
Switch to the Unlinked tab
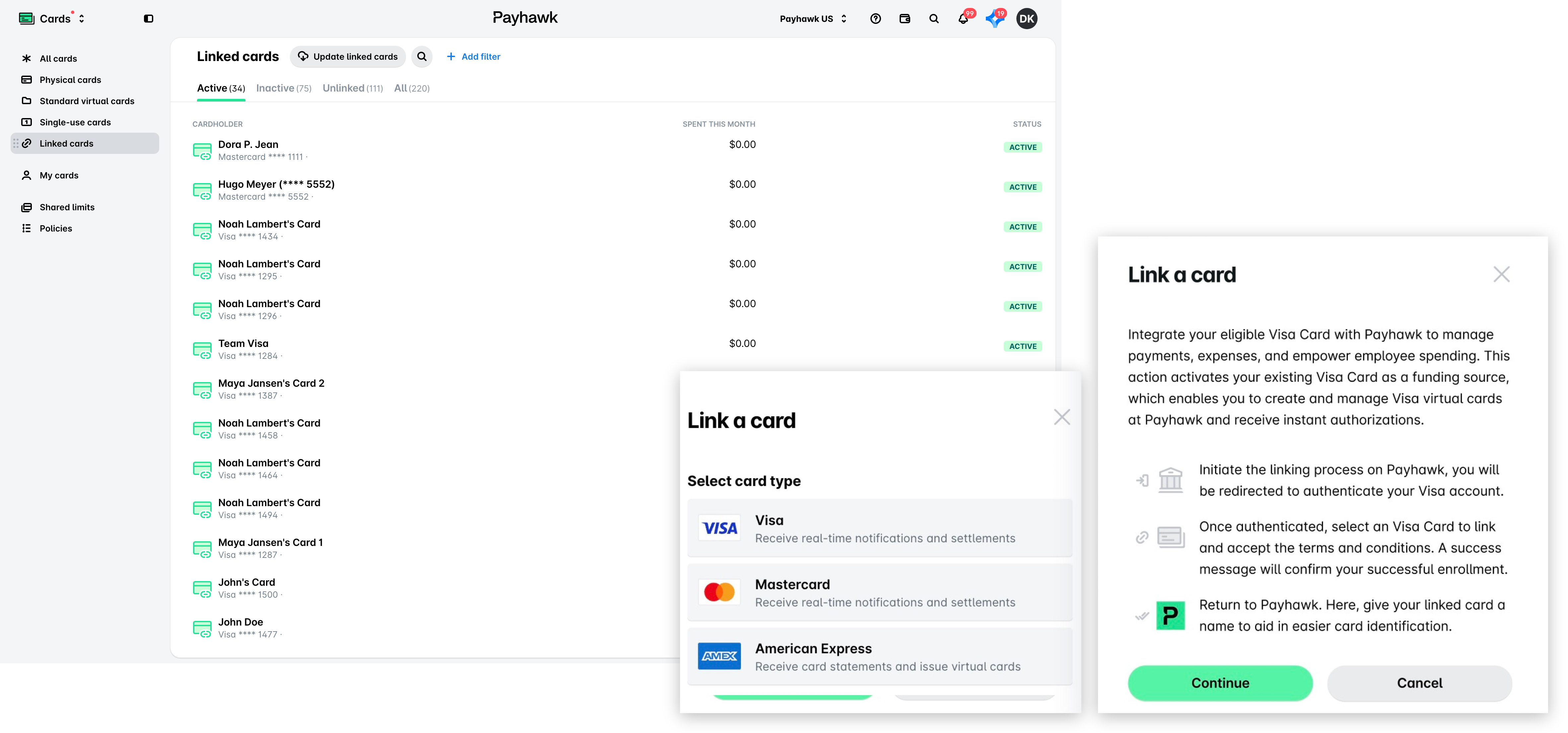tap(352, 88)
